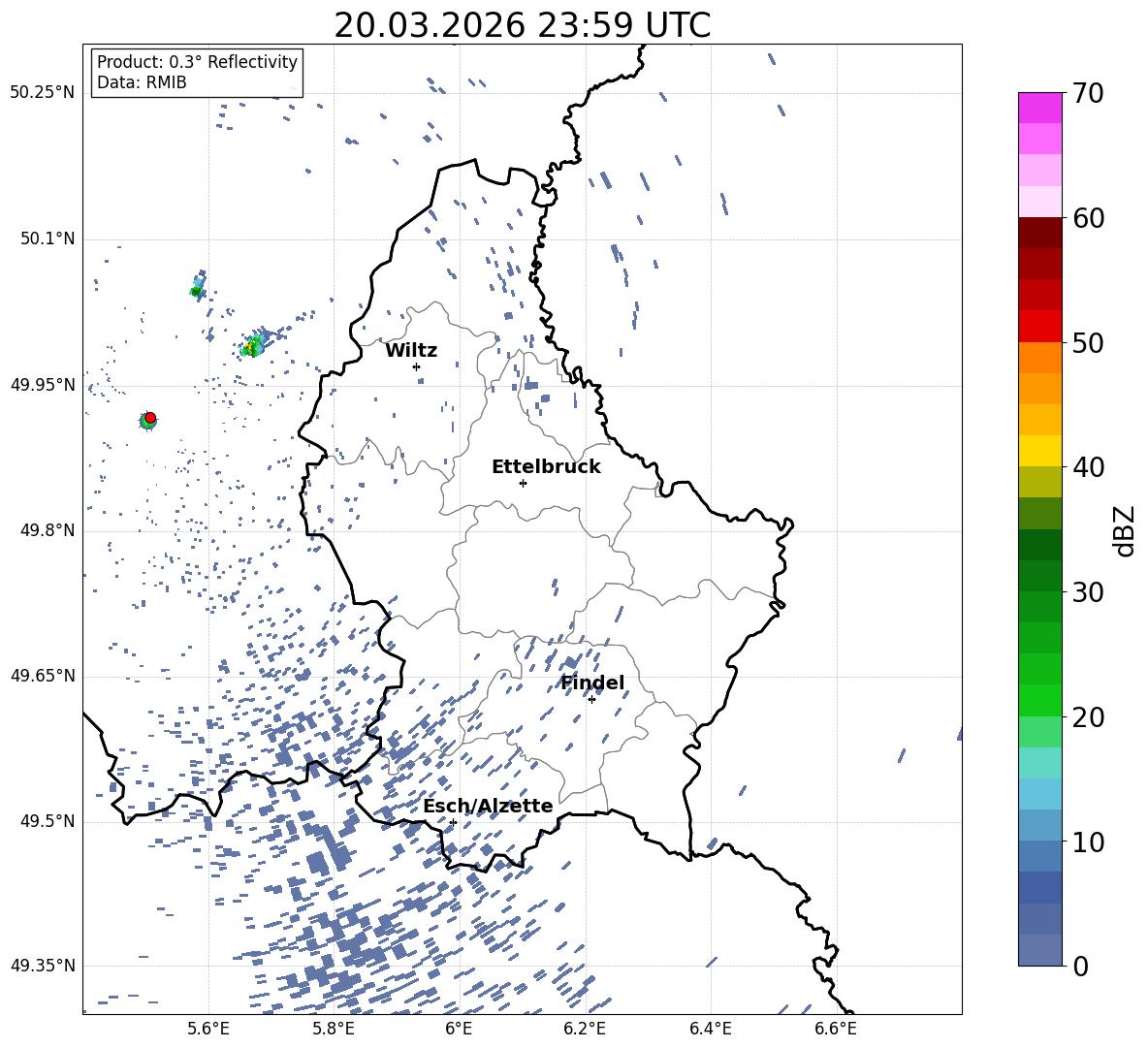Viewport: 1148px width, 1048px height.
Task: Click the Ettelbruck station label
Action: [546, 467]
